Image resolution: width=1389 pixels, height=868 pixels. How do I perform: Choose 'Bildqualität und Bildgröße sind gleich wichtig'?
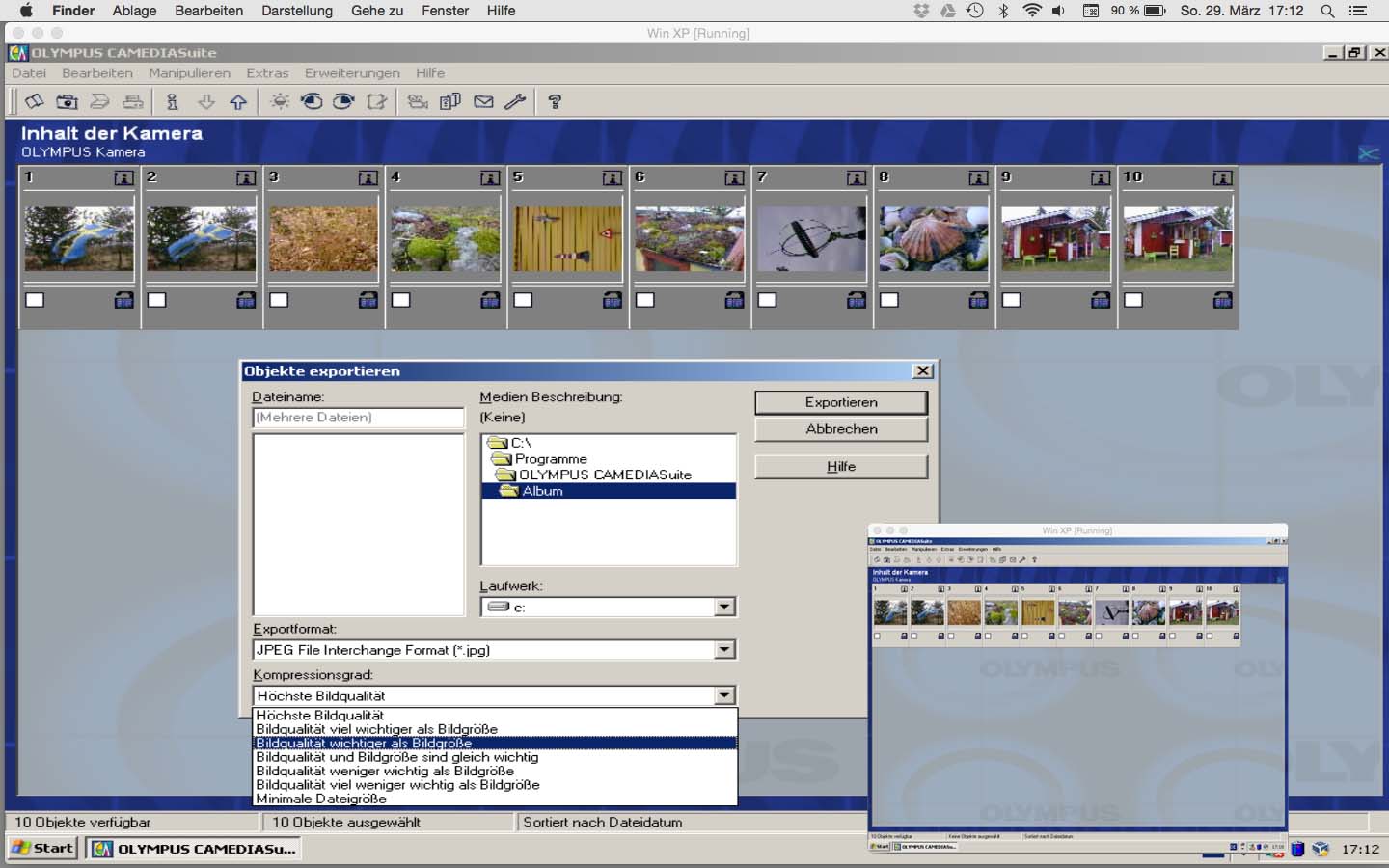point(495,757)
